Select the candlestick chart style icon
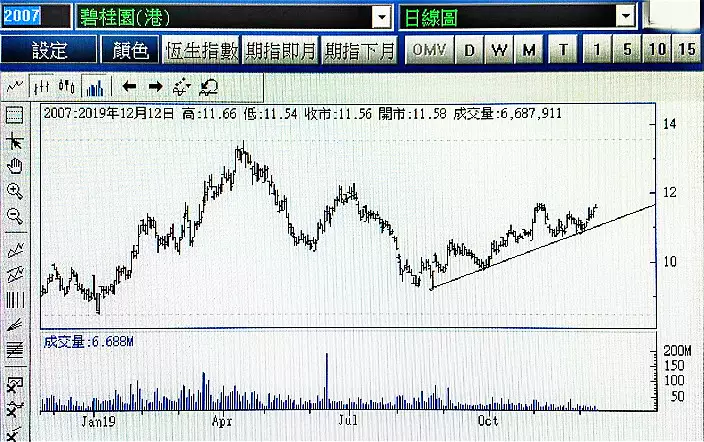Screen dimensions: 704x442 [67, 86]
